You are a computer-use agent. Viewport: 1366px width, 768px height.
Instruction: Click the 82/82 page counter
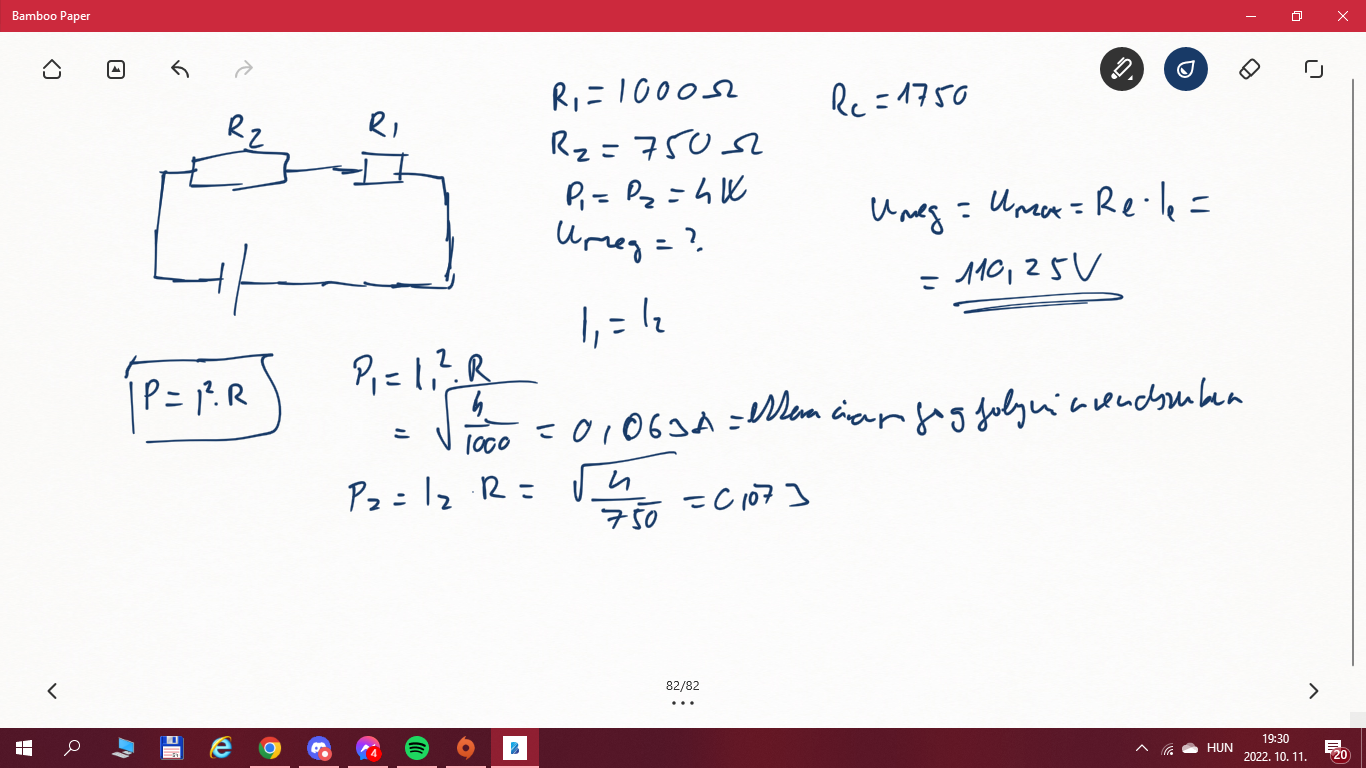tap(682, 686)
